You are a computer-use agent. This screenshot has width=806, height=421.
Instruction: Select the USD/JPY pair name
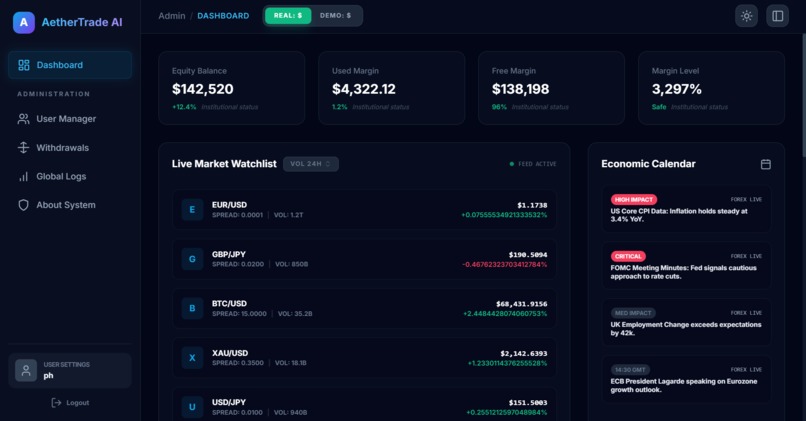tap(229, 402)
